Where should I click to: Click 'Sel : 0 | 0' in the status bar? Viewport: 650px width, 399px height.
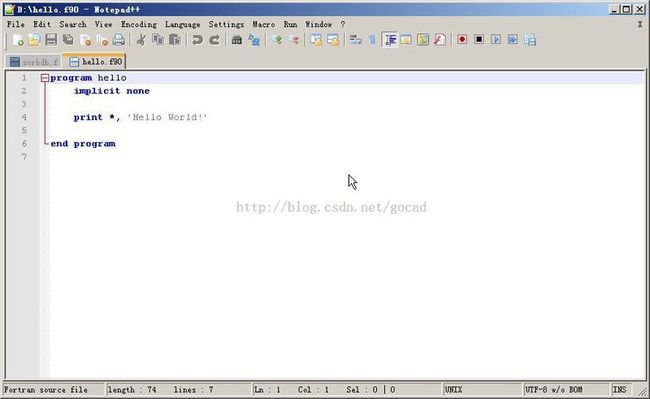pos(371,390)
